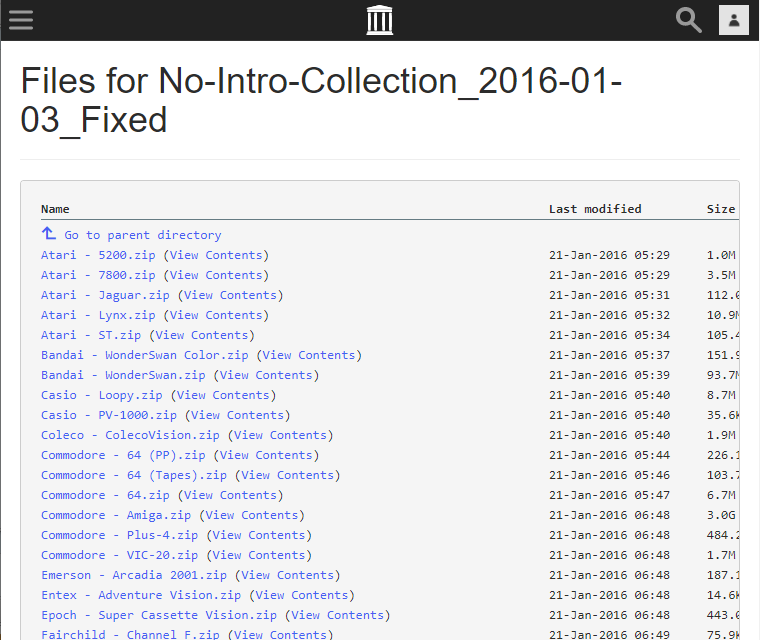Image resolution: width=760 pixels, height=640 pixels.
Task: Download Casio - Loopy.zip
Action: (x=102, y=395)
